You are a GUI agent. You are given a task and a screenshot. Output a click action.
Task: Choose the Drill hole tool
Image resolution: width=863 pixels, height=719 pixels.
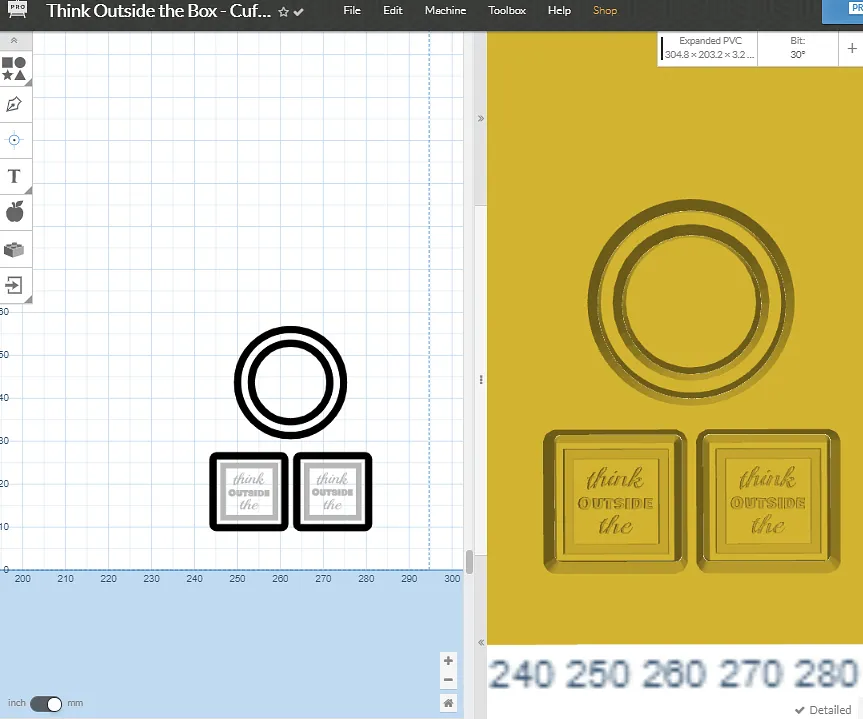pyautogui.click(x=14, y=140)
